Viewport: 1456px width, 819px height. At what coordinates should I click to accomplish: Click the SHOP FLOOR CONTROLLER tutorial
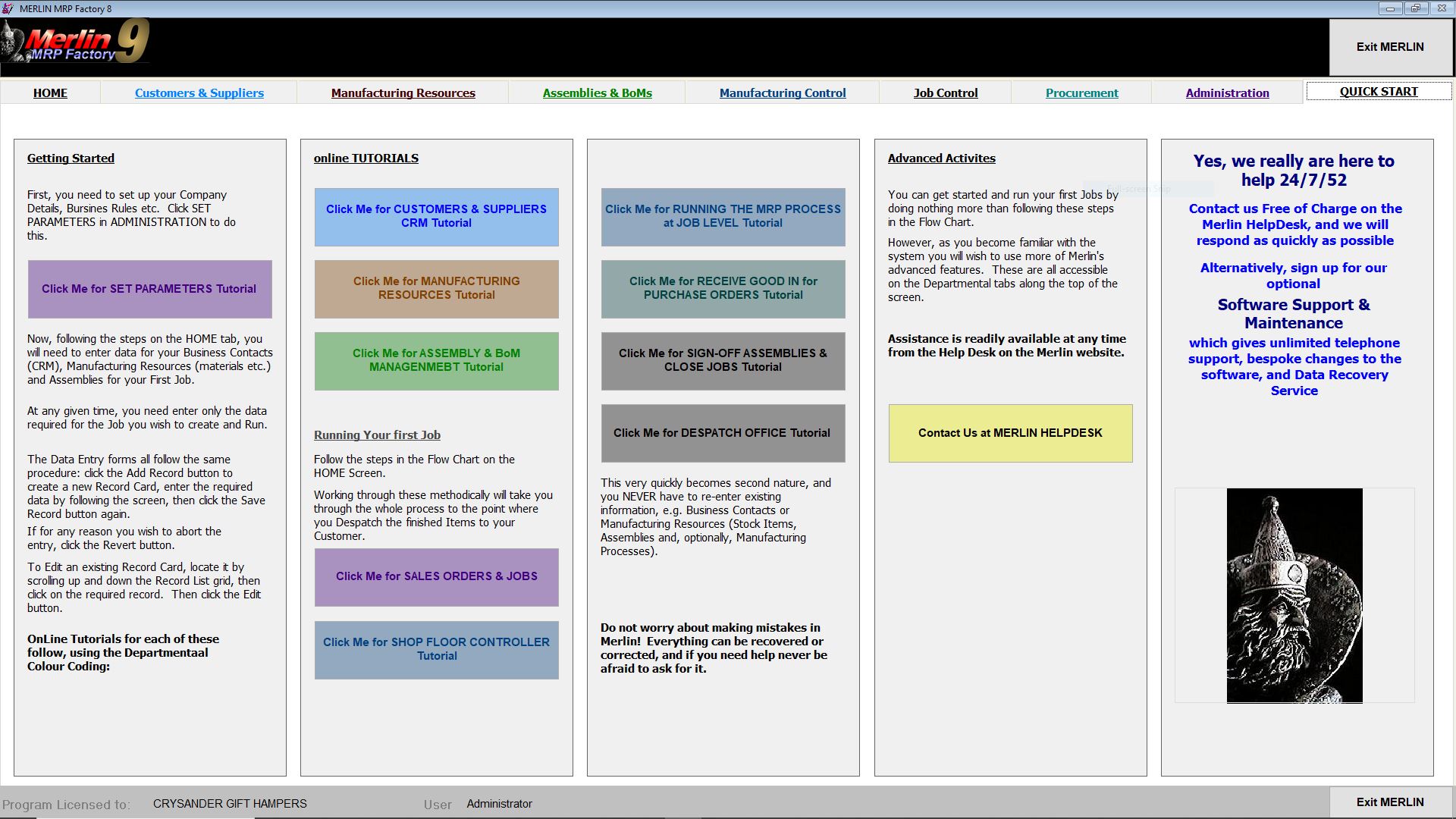click(436, 649)
